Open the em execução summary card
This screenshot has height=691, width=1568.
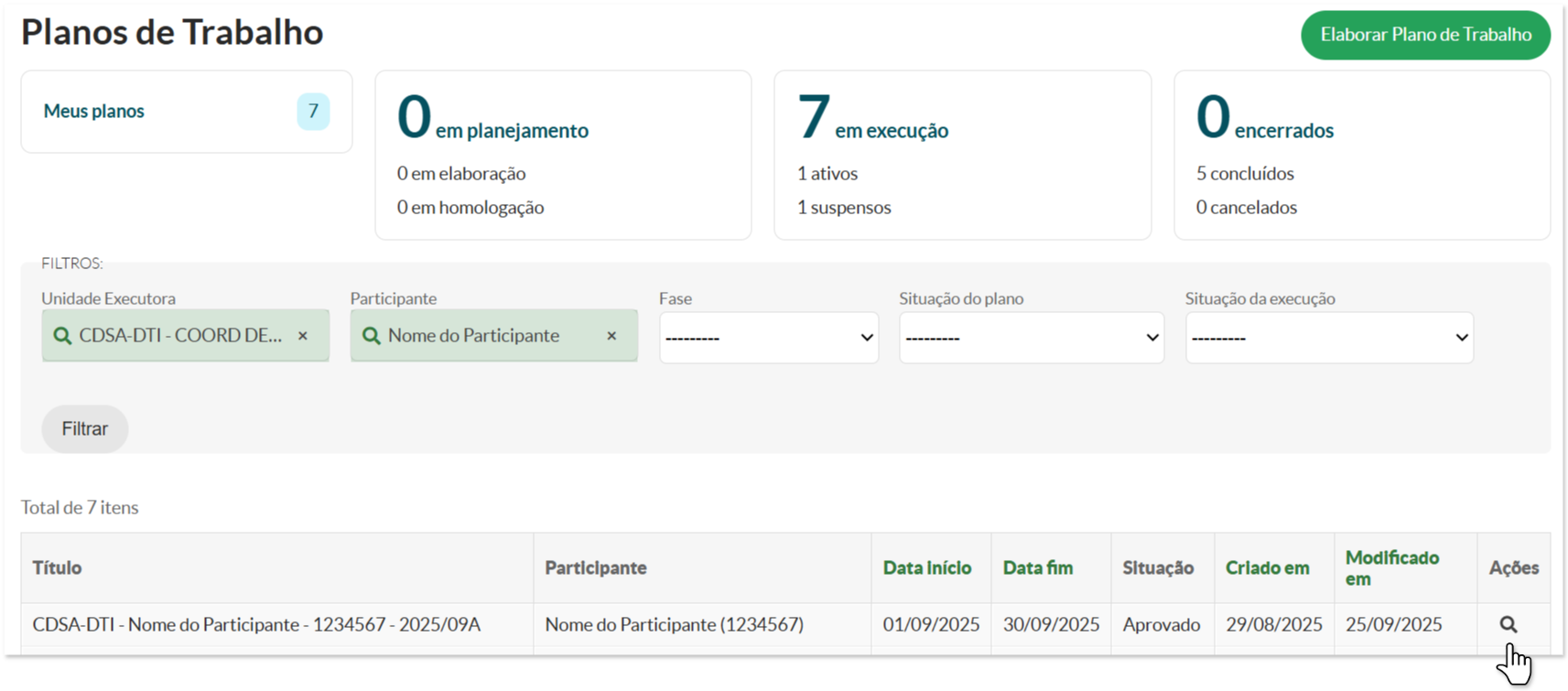(x=962, y=155)
